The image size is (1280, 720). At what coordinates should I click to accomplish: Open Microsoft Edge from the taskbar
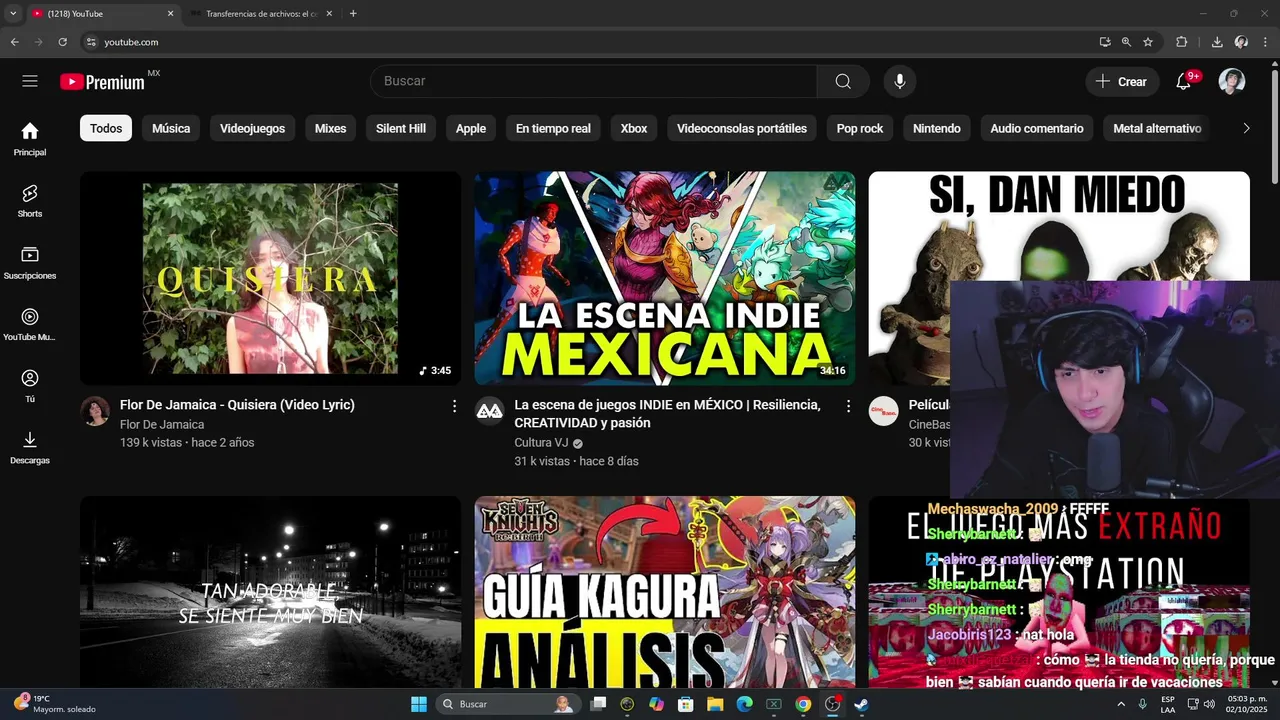744,704
